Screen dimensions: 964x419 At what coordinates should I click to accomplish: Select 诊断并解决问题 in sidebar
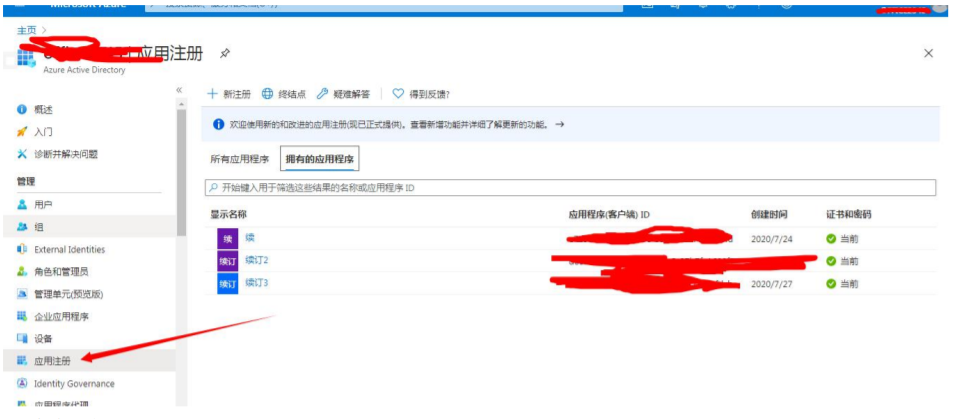coord(65,154)
